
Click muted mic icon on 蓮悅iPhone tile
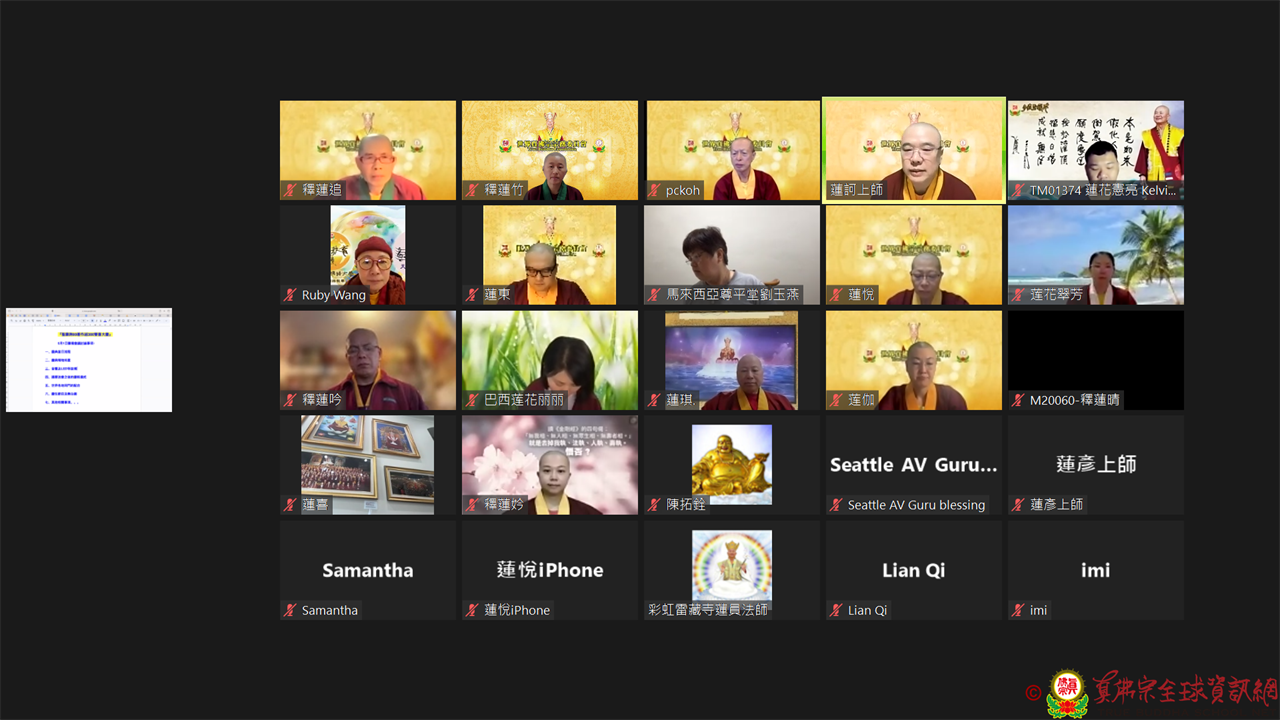pyautogui.click(x=472, y=610)
